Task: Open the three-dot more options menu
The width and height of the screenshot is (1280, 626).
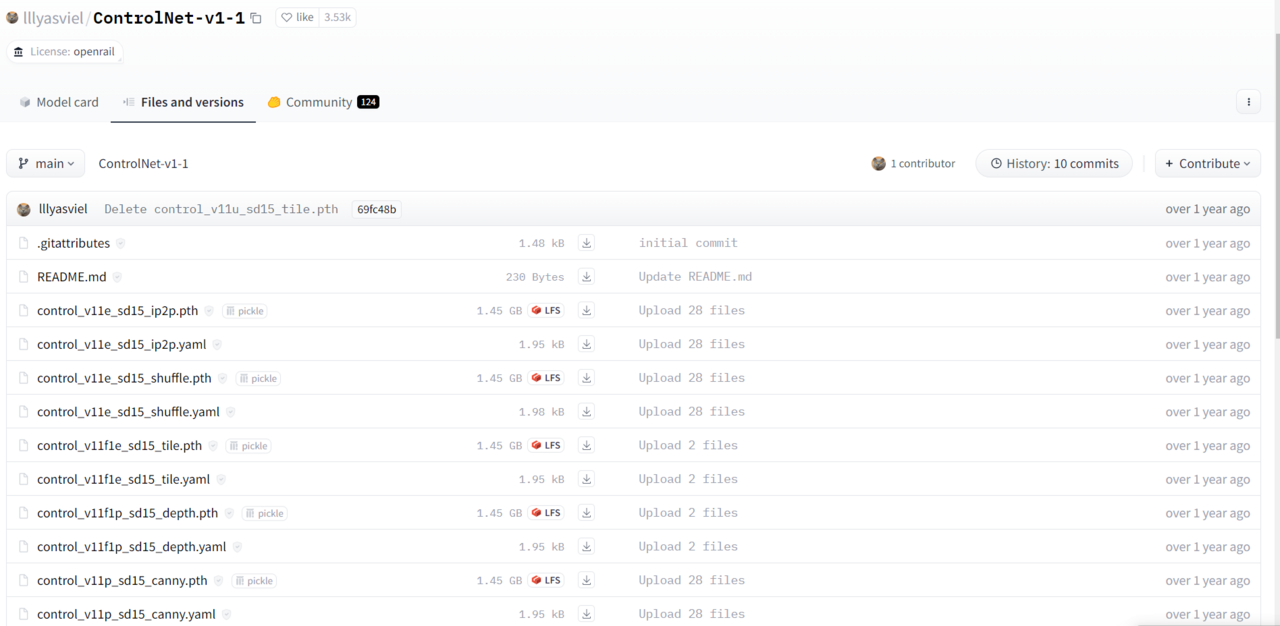Action: coord(1248,102)
